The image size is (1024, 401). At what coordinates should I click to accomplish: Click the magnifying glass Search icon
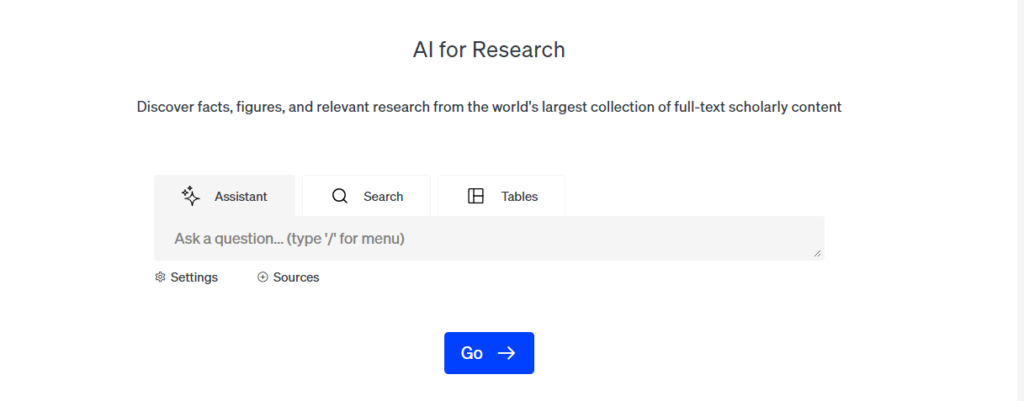pos(340,196)
